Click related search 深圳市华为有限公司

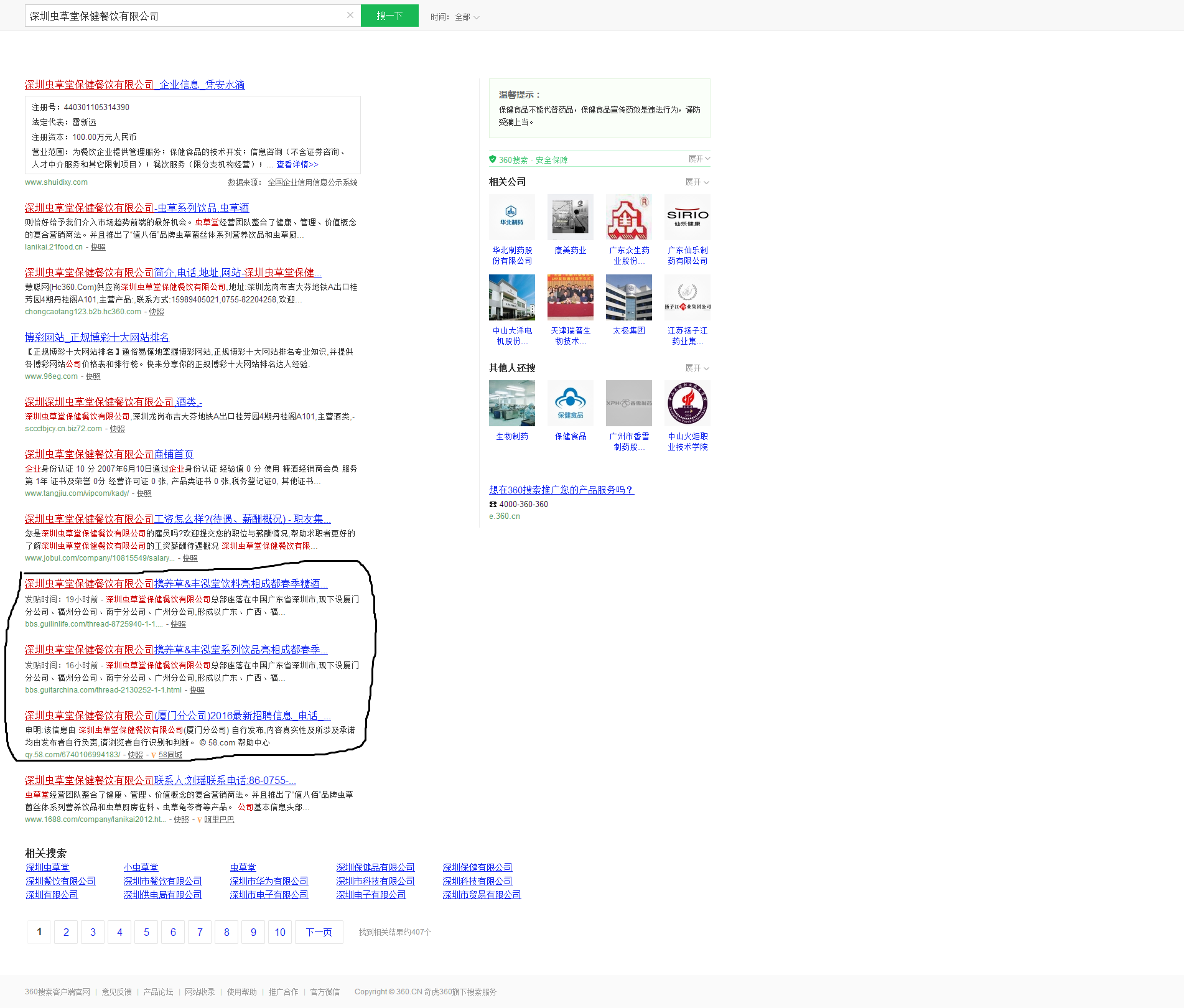click(269, 881)
